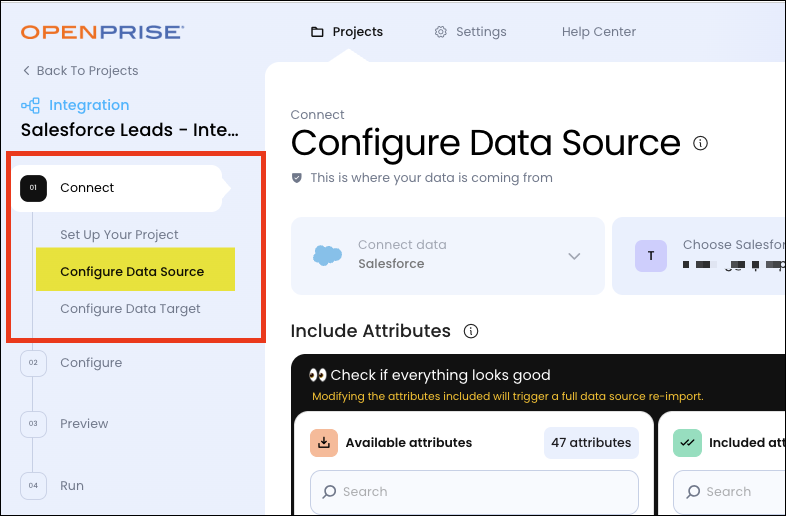Click the Include Attributes heading

click(370, 331)
